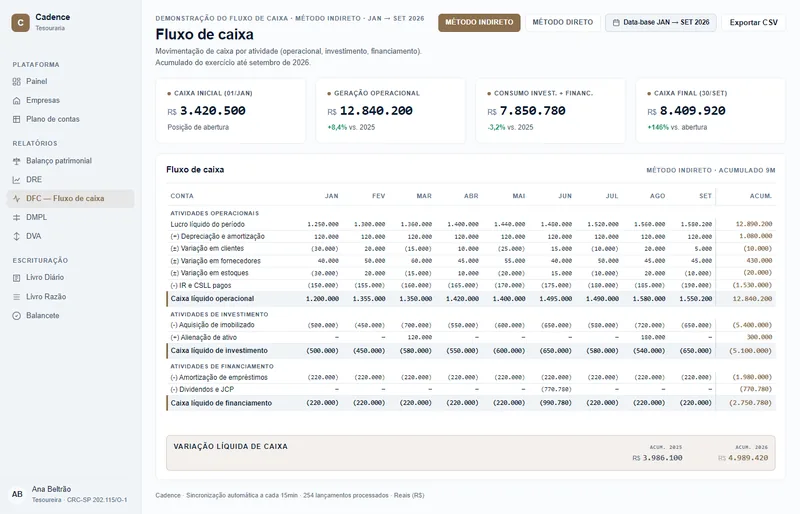
Task: Click the ACUM. column header
Action: pyautogui.click(x=761, y=196)
